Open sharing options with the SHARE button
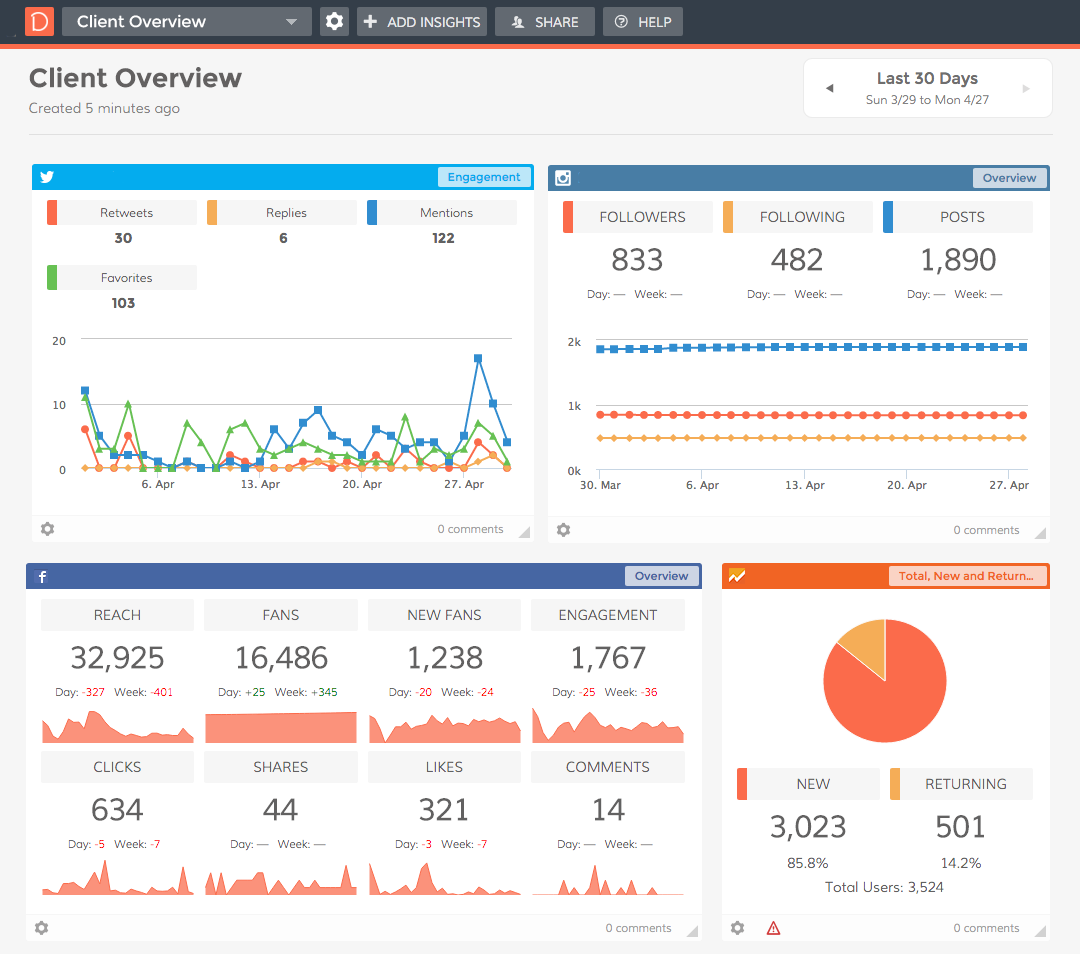The image size is (1080, 954). (544, 20)
